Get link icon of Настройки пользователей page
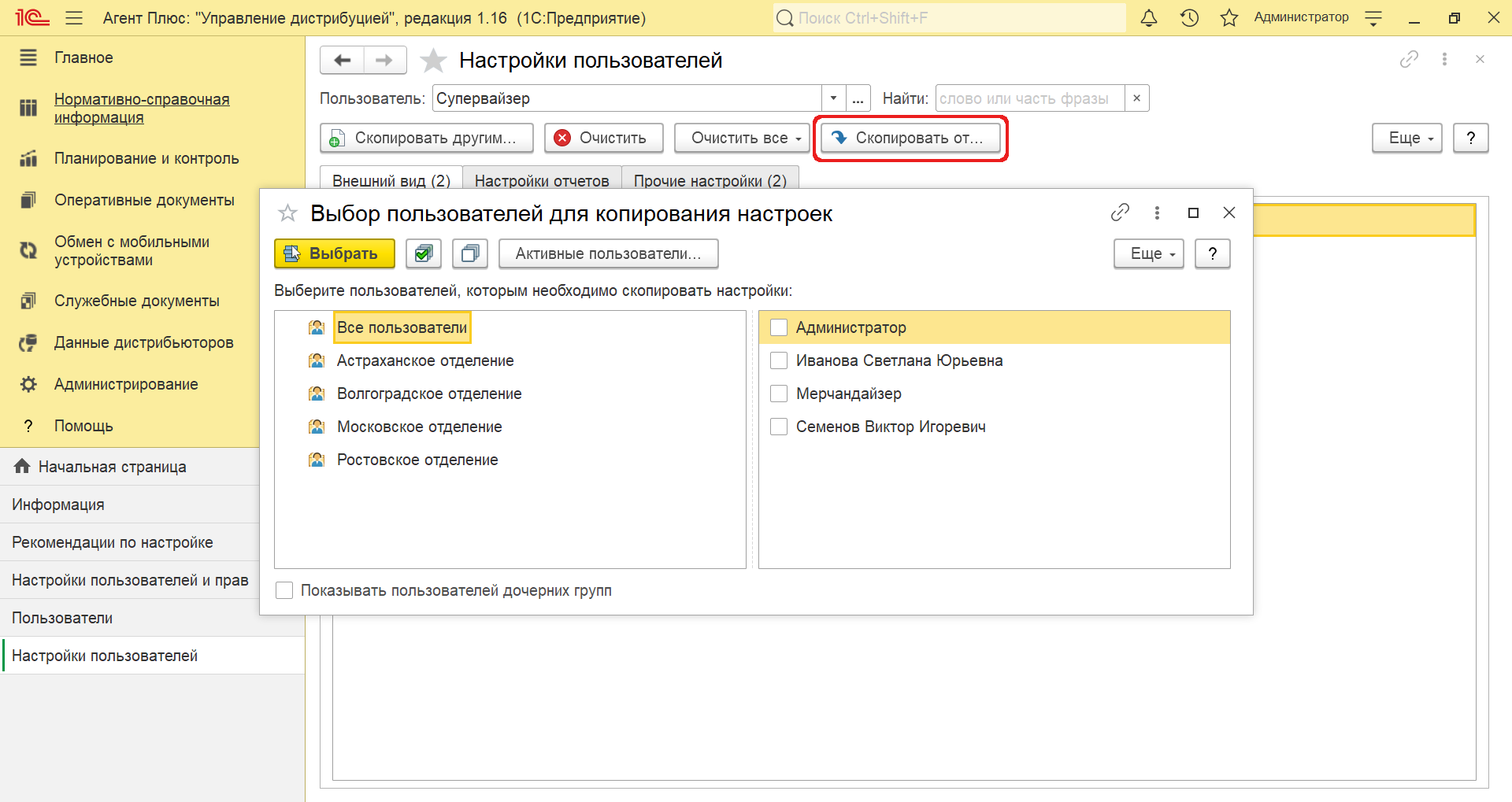 1409,59
